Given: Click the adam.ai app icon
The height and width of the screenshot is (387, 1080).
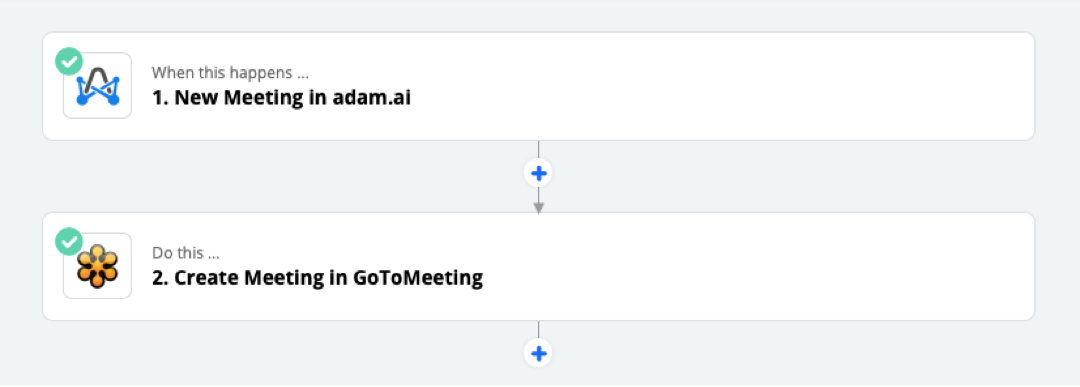Looking at the screenshot, I should tap(97, 86).
